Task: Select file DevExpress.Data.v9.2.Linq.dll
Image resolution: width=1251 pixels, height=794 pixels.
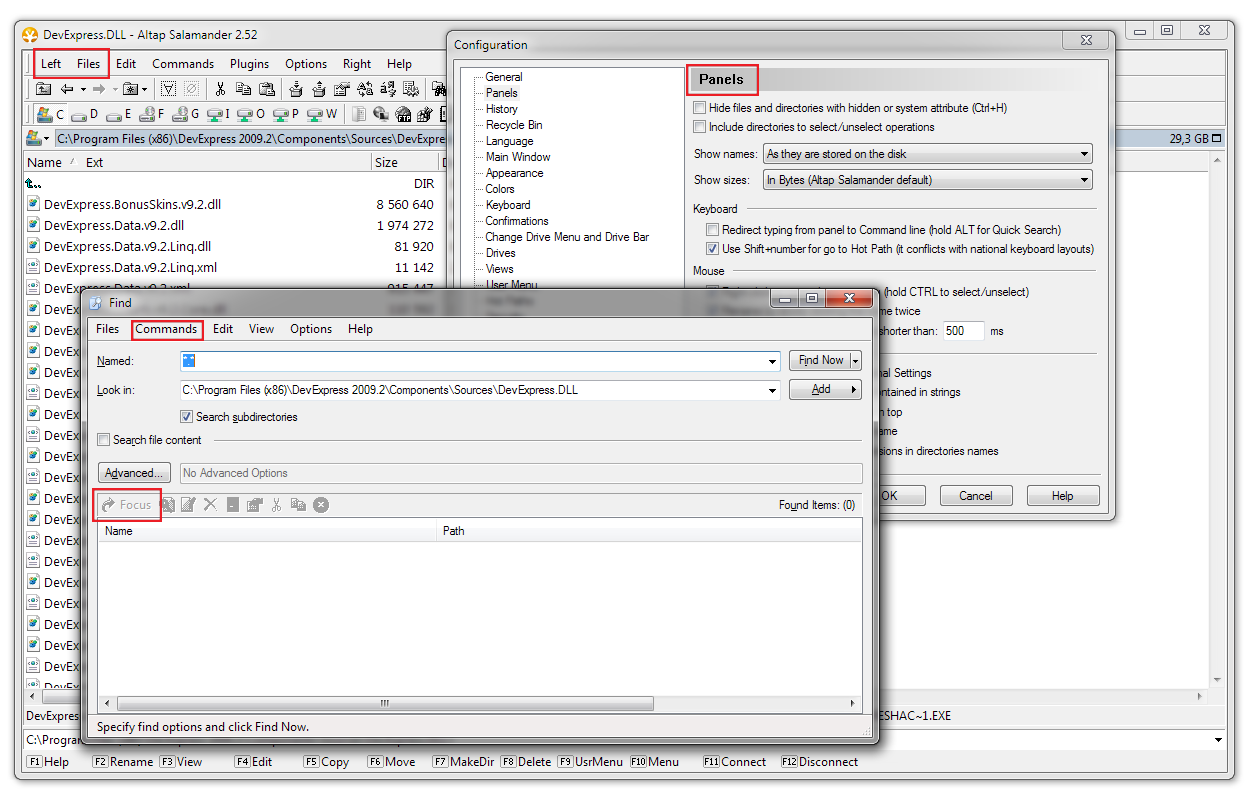Action: tap(127, 246)
